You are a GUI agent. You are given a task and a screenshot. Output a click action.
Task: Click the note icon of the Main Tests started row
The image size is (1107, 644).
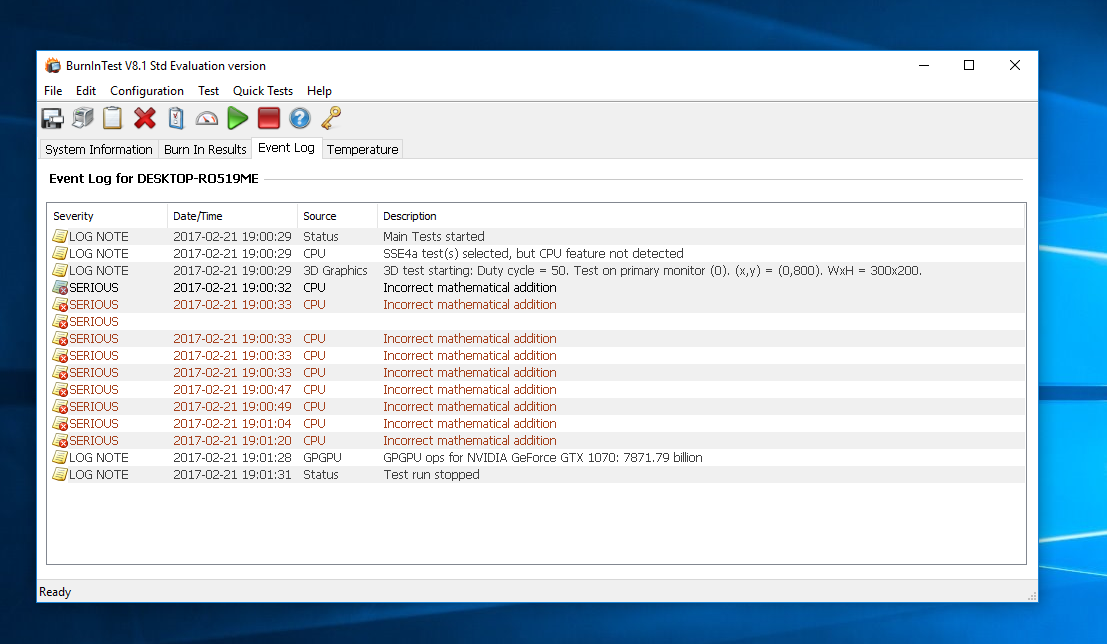(60, 237)
